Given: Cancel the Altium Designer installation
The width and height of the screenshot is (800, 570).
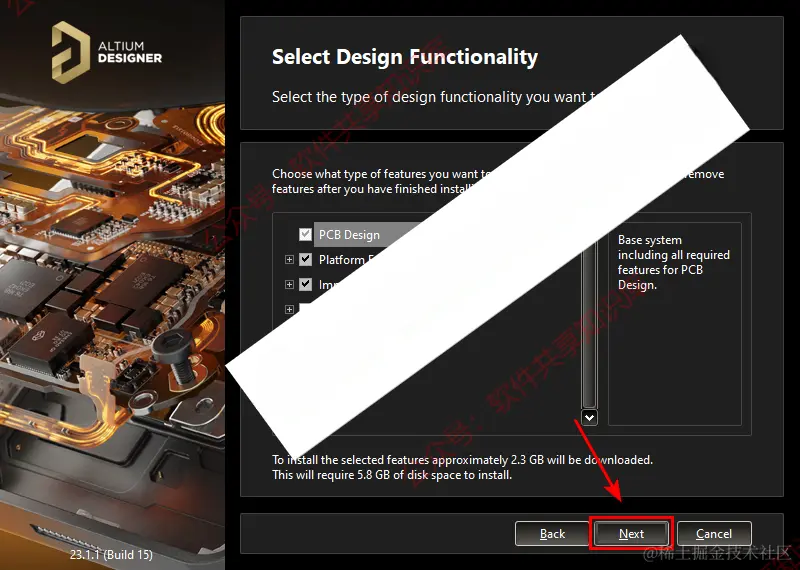Looking at the screenshot, I should pyautogui.click(x=714, y=534).
